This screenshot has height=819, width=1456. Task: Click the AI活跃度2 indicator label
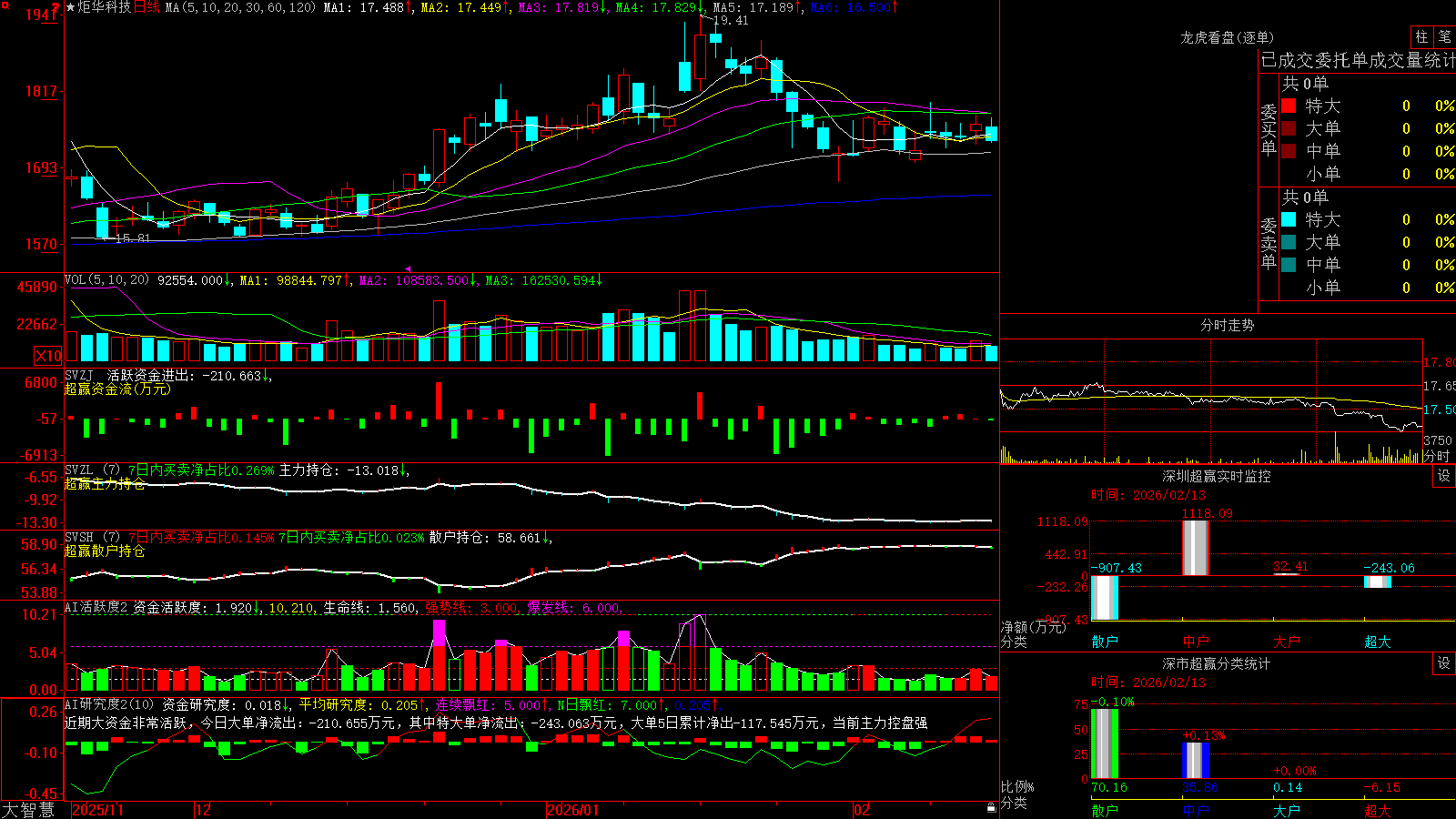tap(96, 608)
